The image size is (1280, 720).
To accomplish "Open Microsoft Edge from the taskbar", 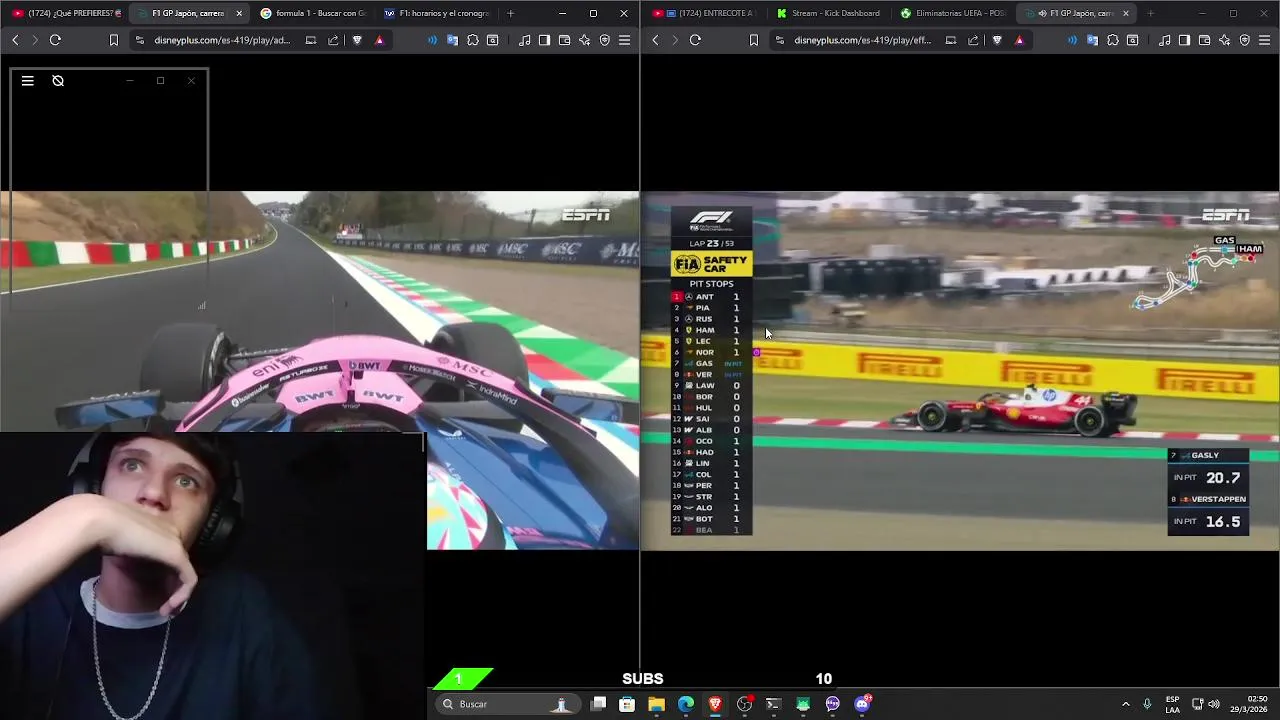I will [x=686, y=704].
